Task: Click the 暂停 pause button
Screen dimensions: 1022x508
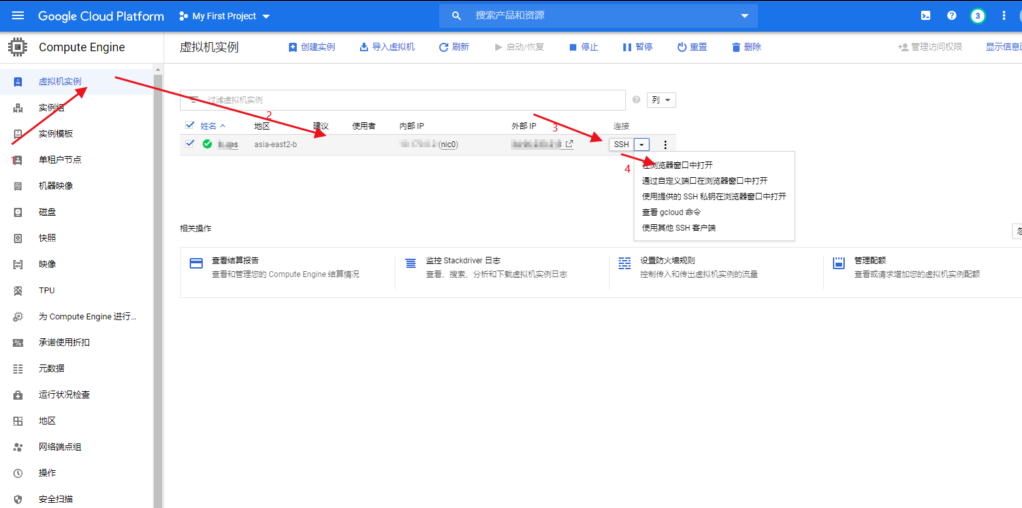Action: point(637,47)
